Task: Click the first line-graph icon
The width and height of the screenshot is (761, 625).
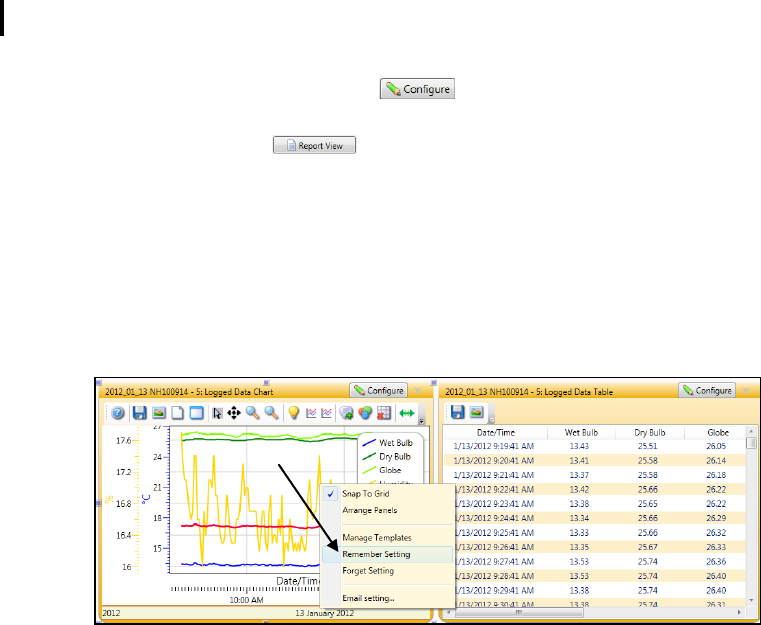Action: coord(311,413)
